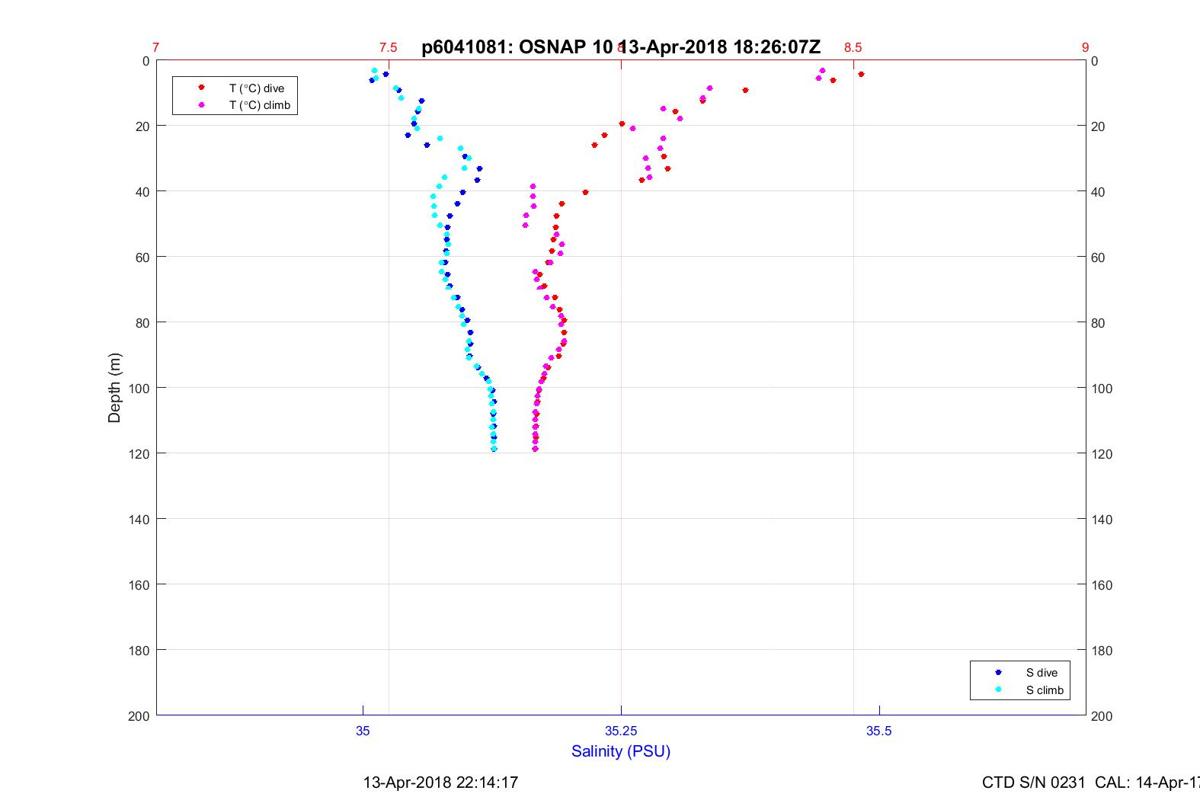1200x804 pixels.
Task: Click the red 7 temperature tick label
Action: point(156,47)
